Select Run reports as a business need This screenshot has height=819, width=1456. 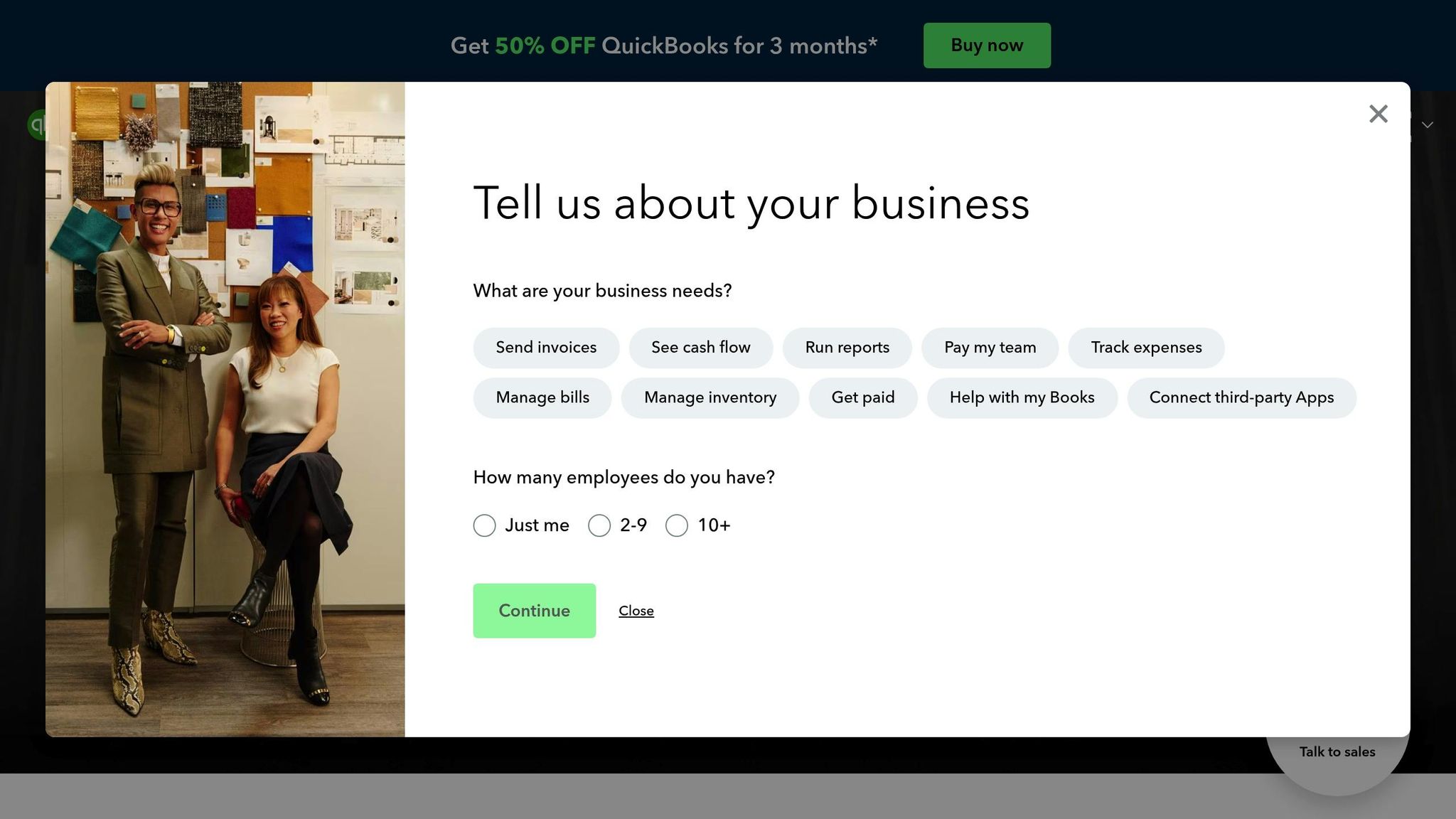847,348
